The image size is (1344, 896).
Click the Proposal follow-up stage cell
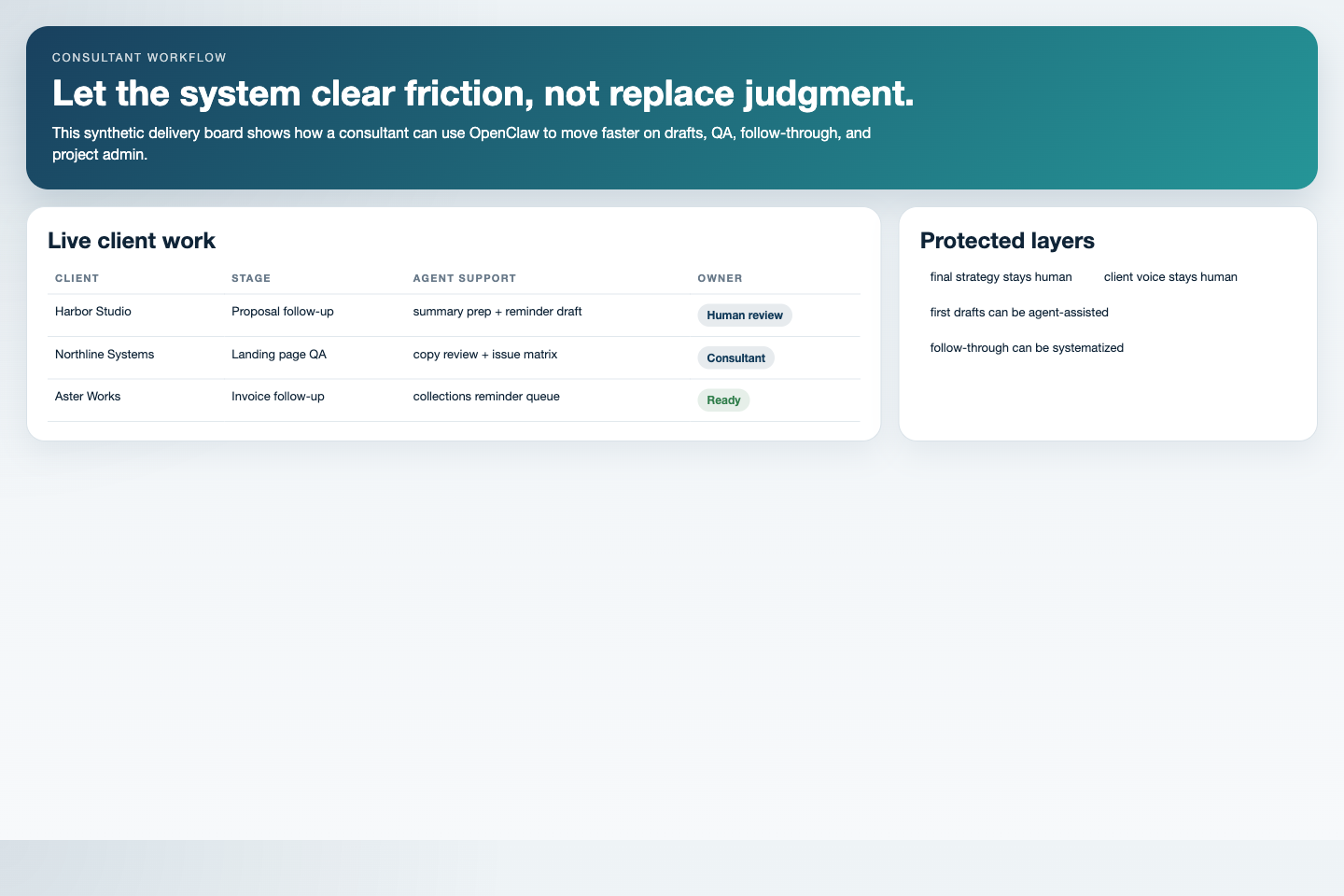pos(282,312)
